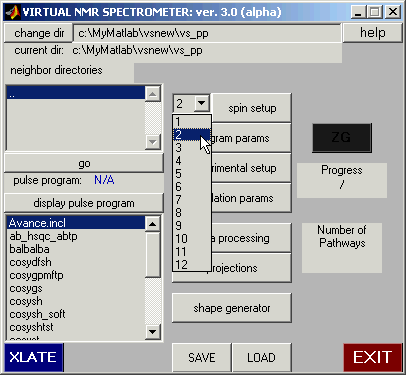Maximize the Virtual NMR Spectrometer window
This screenshot has width=406, height=375.
374,13
